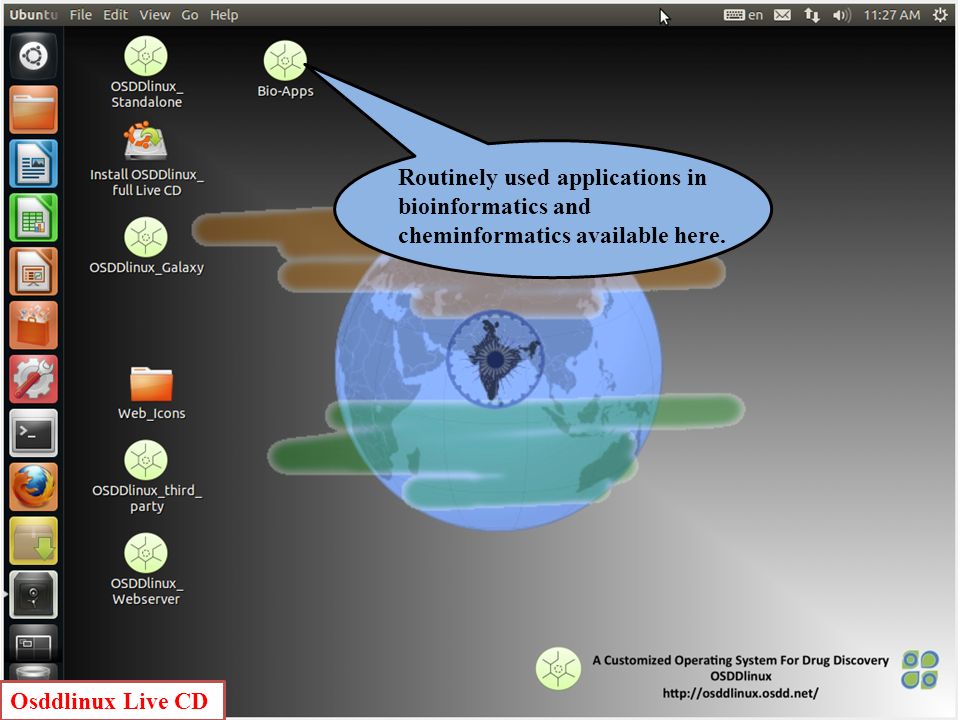This screenshot has width=960, height=720.
Task: Launch LibreOffice Calc from the launcher
Action: coord(33,217)
